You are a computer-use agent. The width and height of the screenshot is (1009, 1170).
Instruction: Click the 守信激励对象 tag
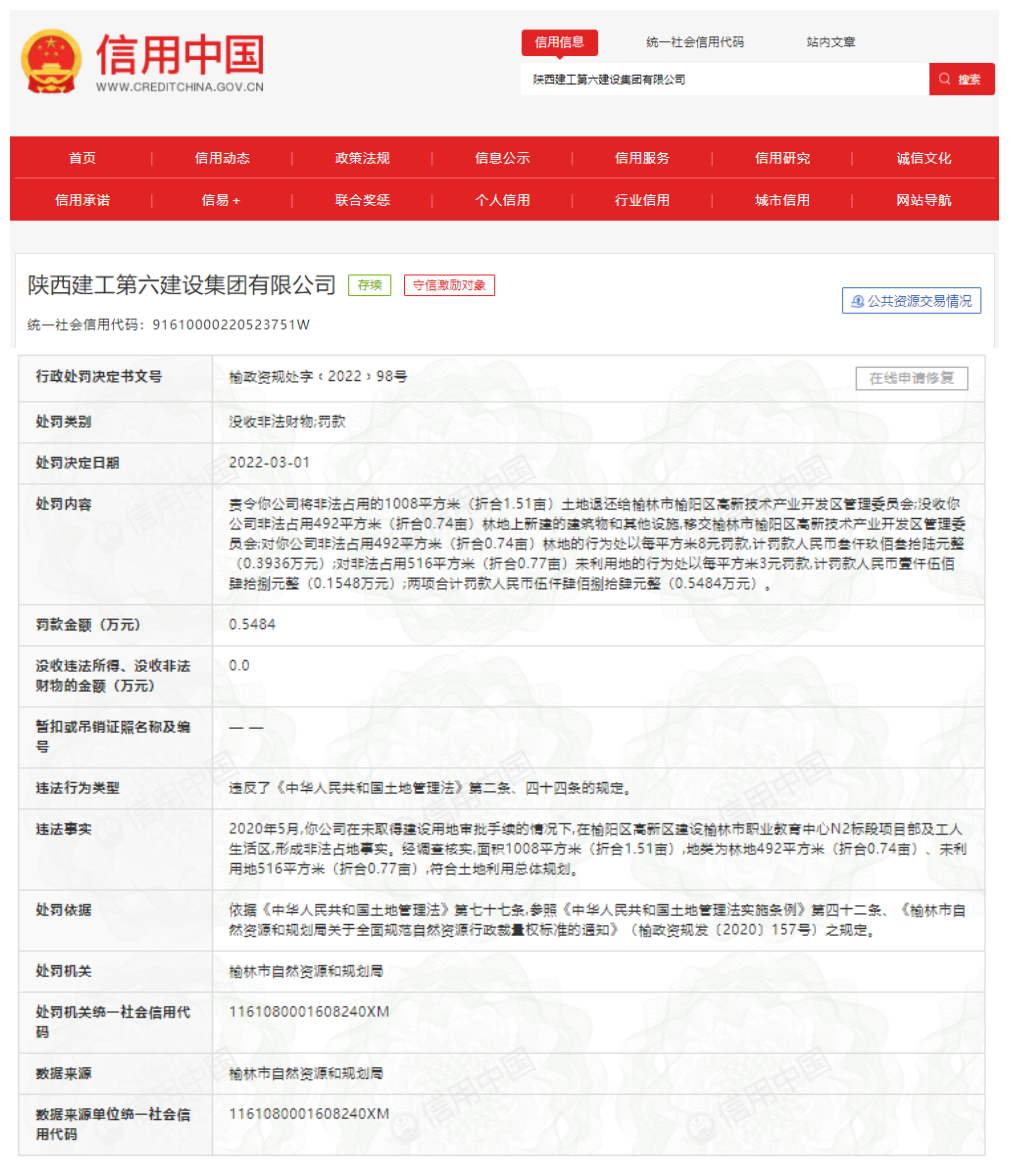click(x=449, y=285)
